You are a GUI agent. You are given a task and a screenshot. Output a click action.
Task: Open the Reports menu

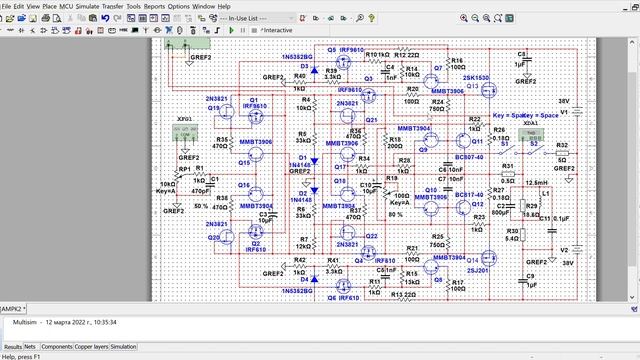coord(154,7)
